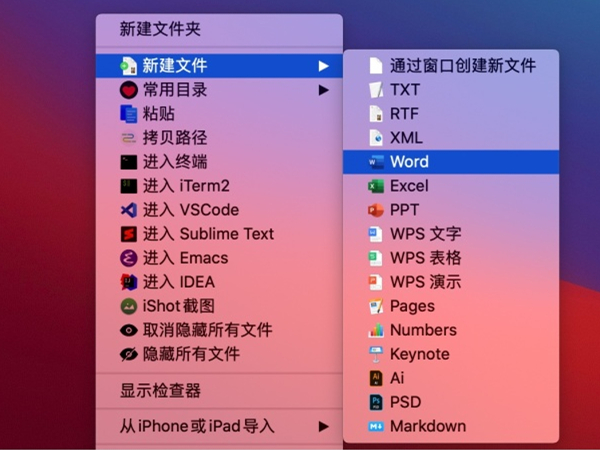Expand 从 iPhone 或 iPad 导入 submenu arrow
600x450 pixels.
[x=323, y=426]
